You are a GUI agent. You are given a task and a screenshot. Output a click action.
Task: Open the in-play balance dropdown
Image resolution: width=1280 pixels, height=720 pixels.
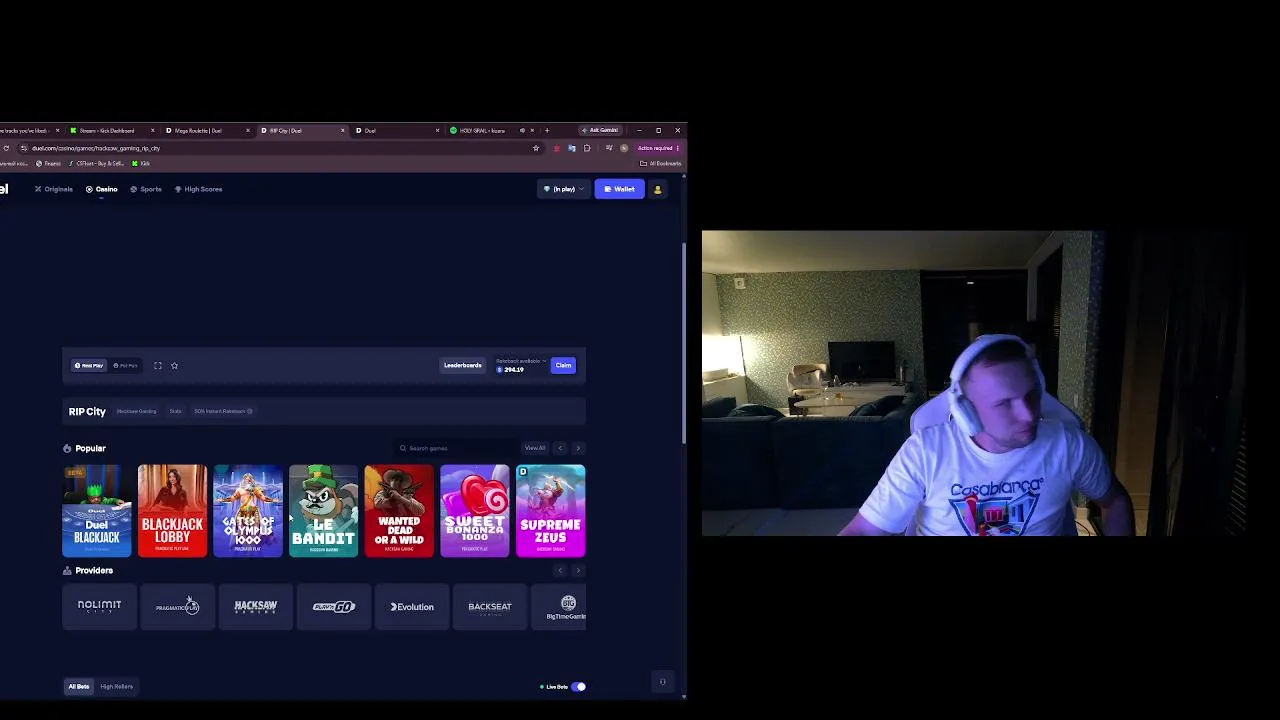(563, 189)
